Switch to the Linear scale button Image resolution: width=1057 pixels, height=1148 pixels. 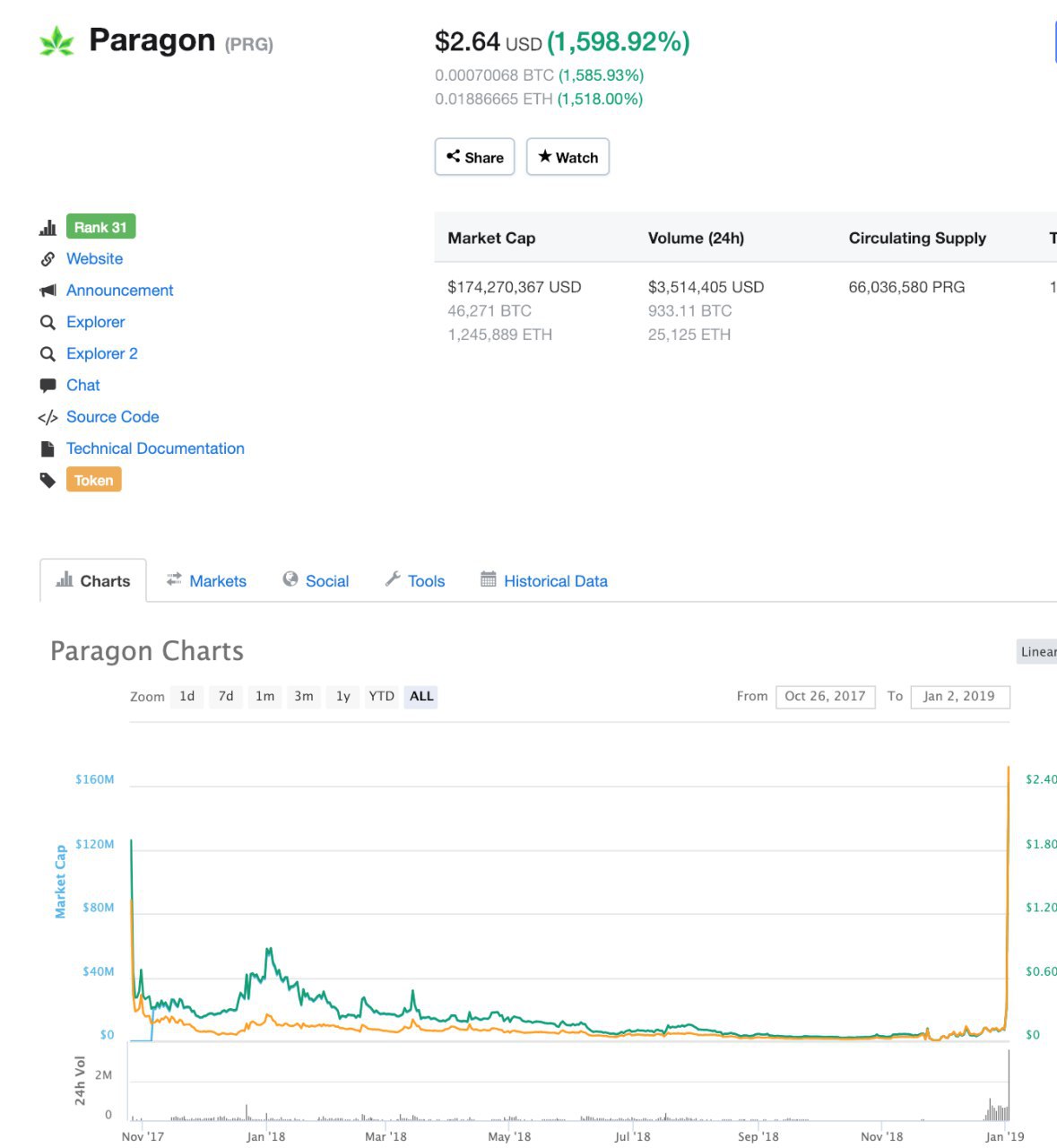click(x=1037, y=652)
